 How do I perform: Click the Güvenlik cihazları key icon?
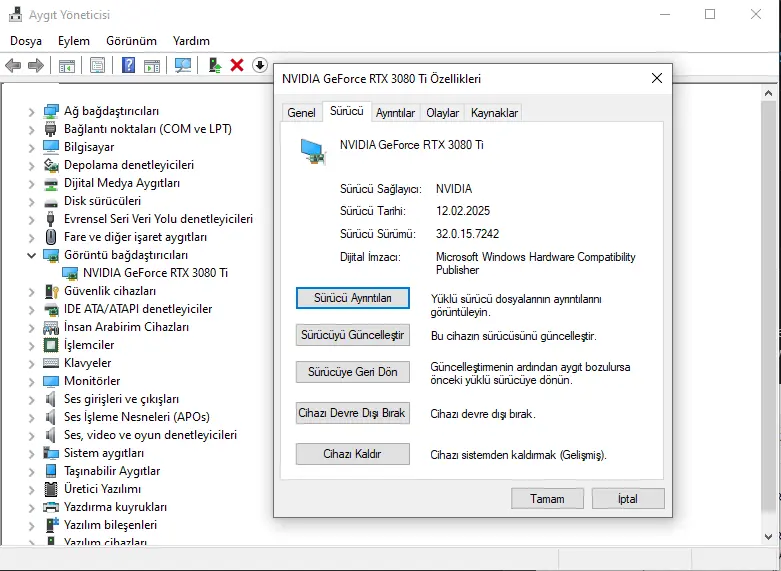click(52, 291)
